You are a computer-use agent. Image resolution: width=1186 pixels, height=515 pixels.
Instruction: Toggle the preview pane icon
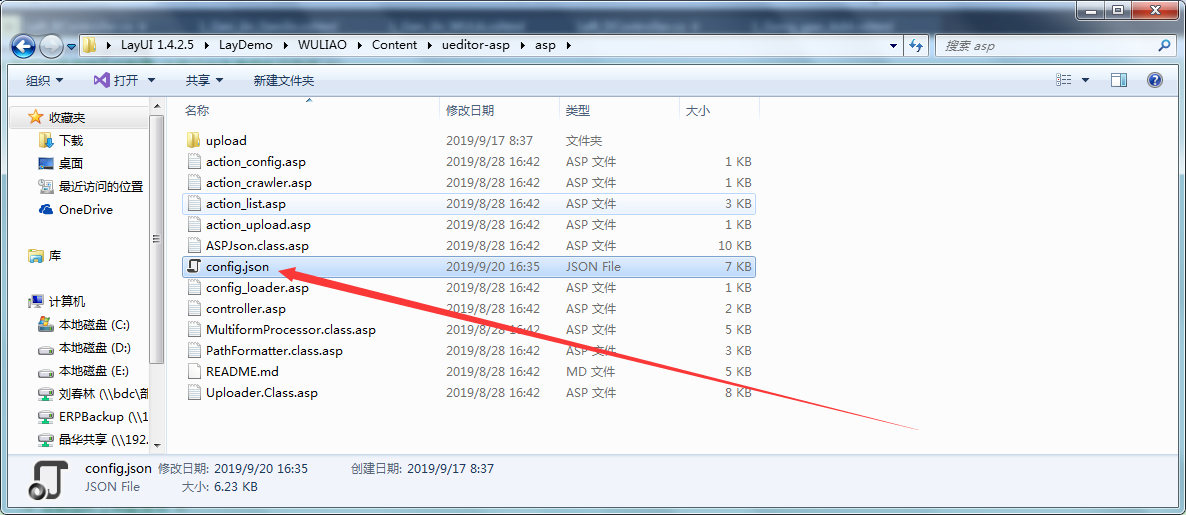(1119, 80)
